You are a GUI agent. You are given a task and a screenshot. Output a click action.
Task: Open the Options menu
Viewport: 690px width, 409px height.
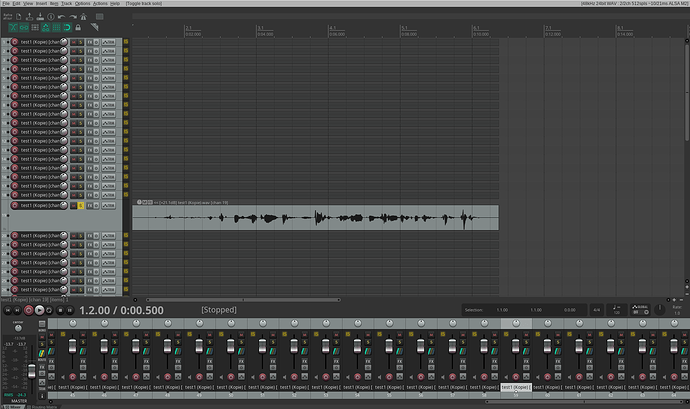click(82, 3)
